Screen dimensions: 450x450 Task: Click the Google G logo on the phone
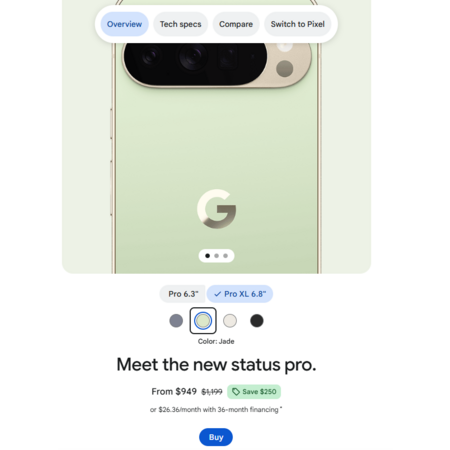coord(217,209)
